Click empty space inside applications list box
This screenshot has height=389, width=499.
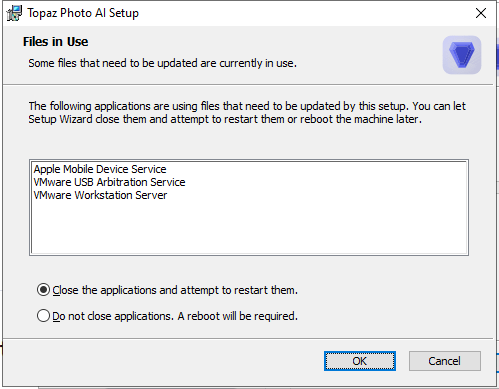coord(249,228)
